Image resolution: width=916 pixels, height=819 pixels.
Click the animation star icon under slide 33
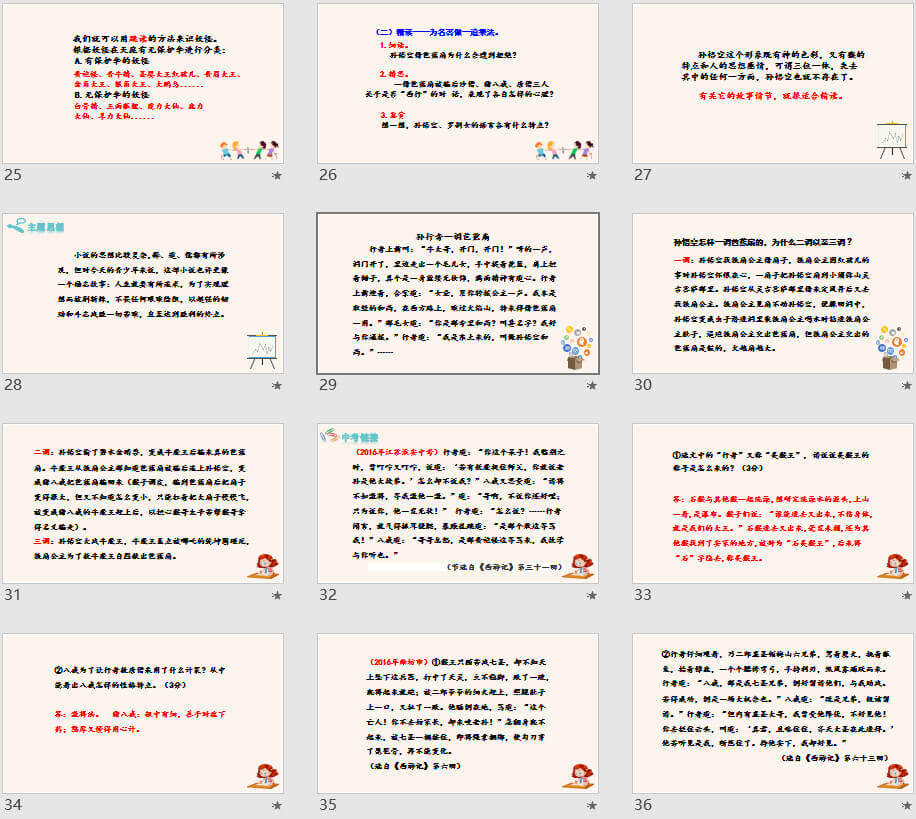[x=907, y=595]
